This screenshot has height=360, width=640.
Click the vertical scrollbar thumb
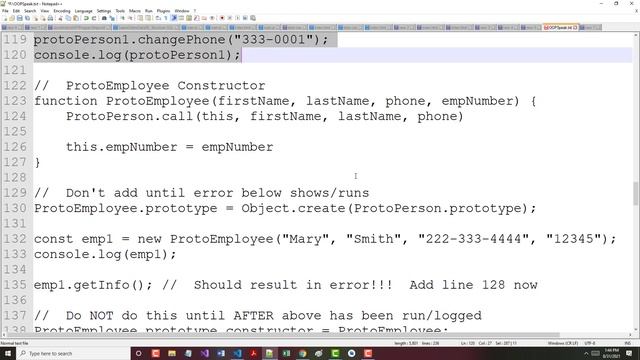tap(636, 193)
